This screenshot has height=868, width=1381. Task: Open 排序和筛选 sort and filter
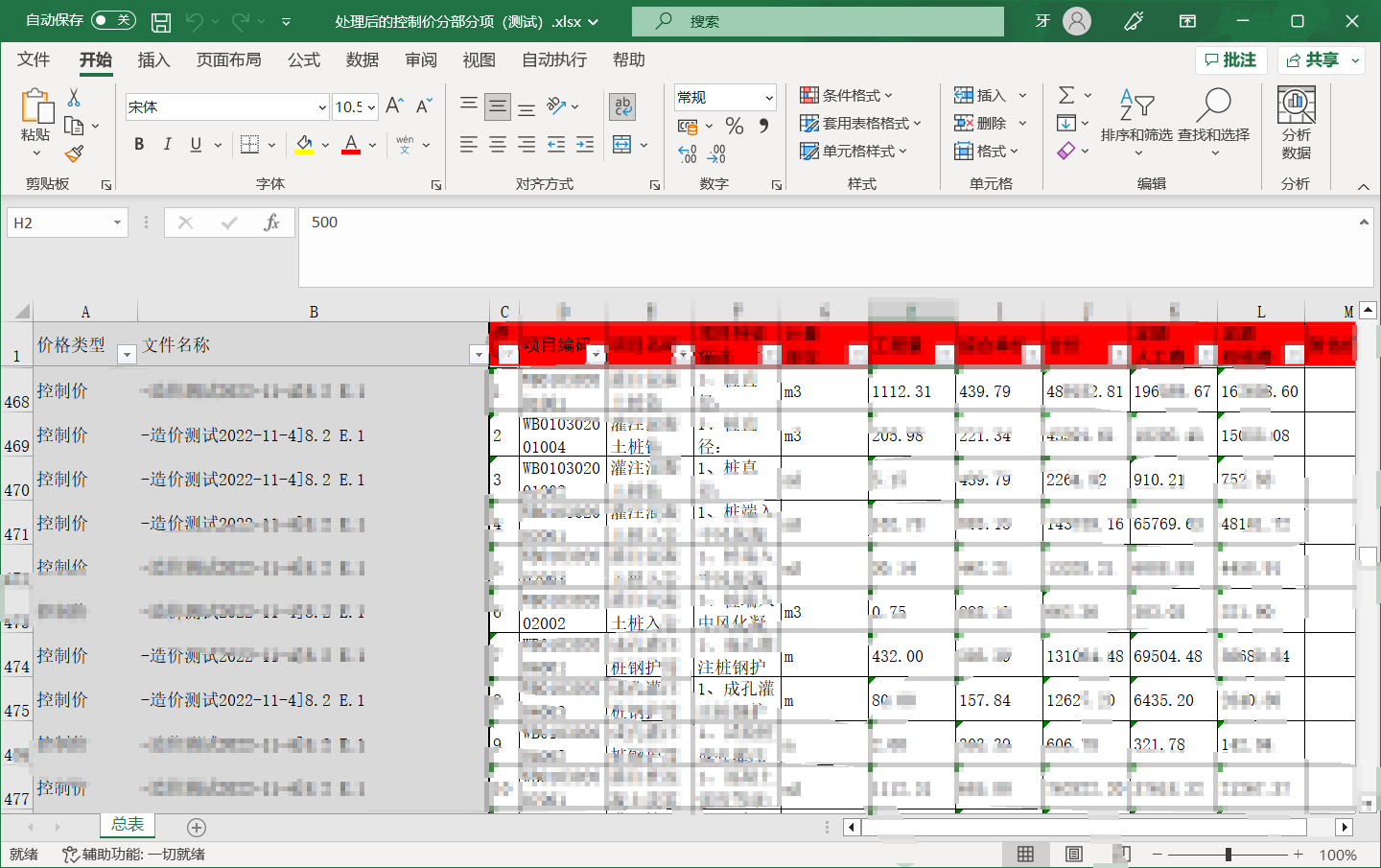pos(1136,121)
